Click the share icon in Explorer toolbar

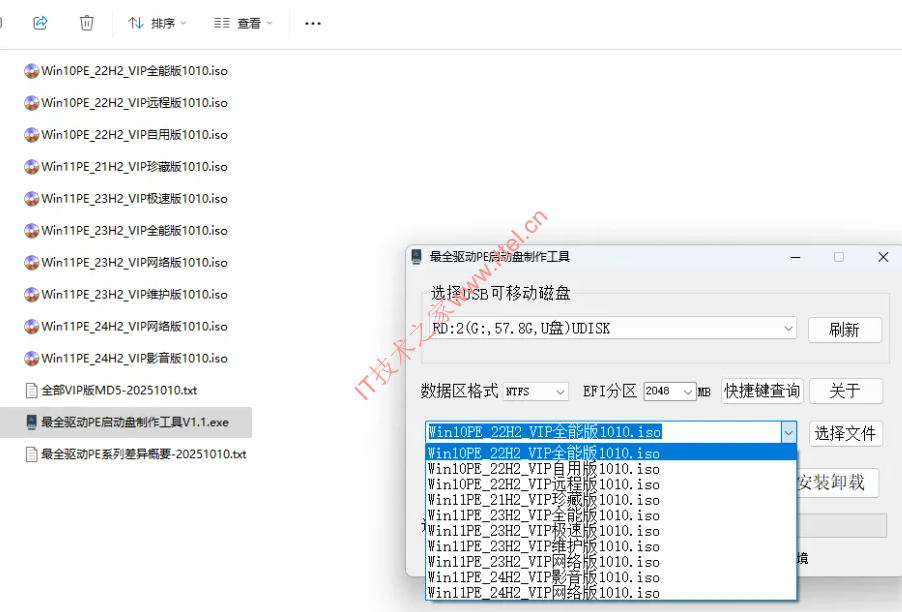click(40, 22)
